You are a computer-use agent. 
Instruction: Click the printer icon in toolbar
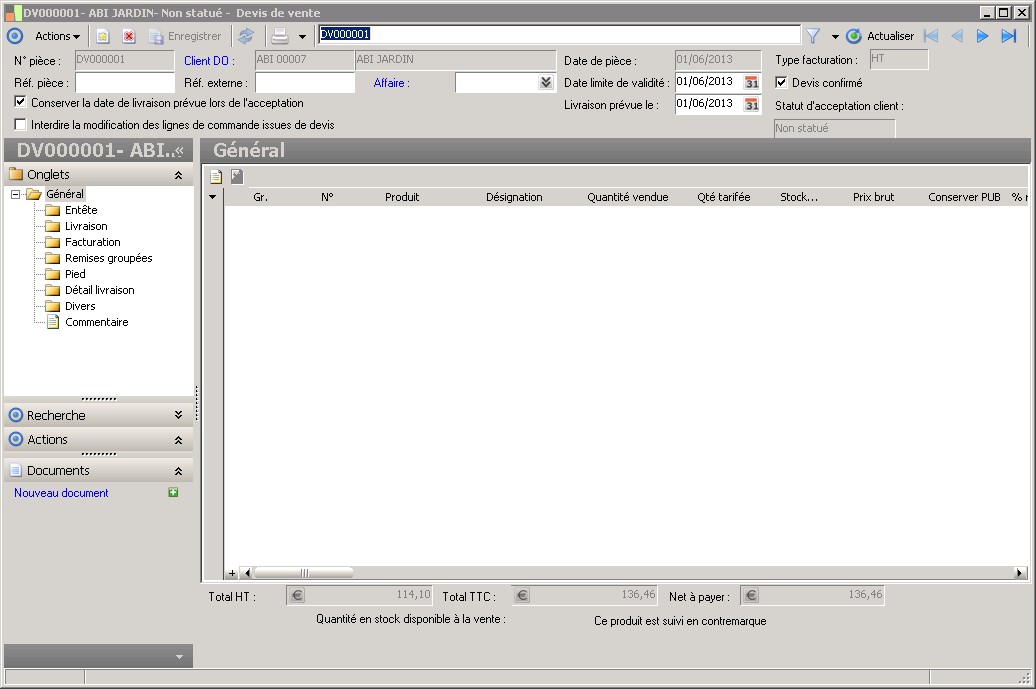pyautogui.click(x=281, y=36)
